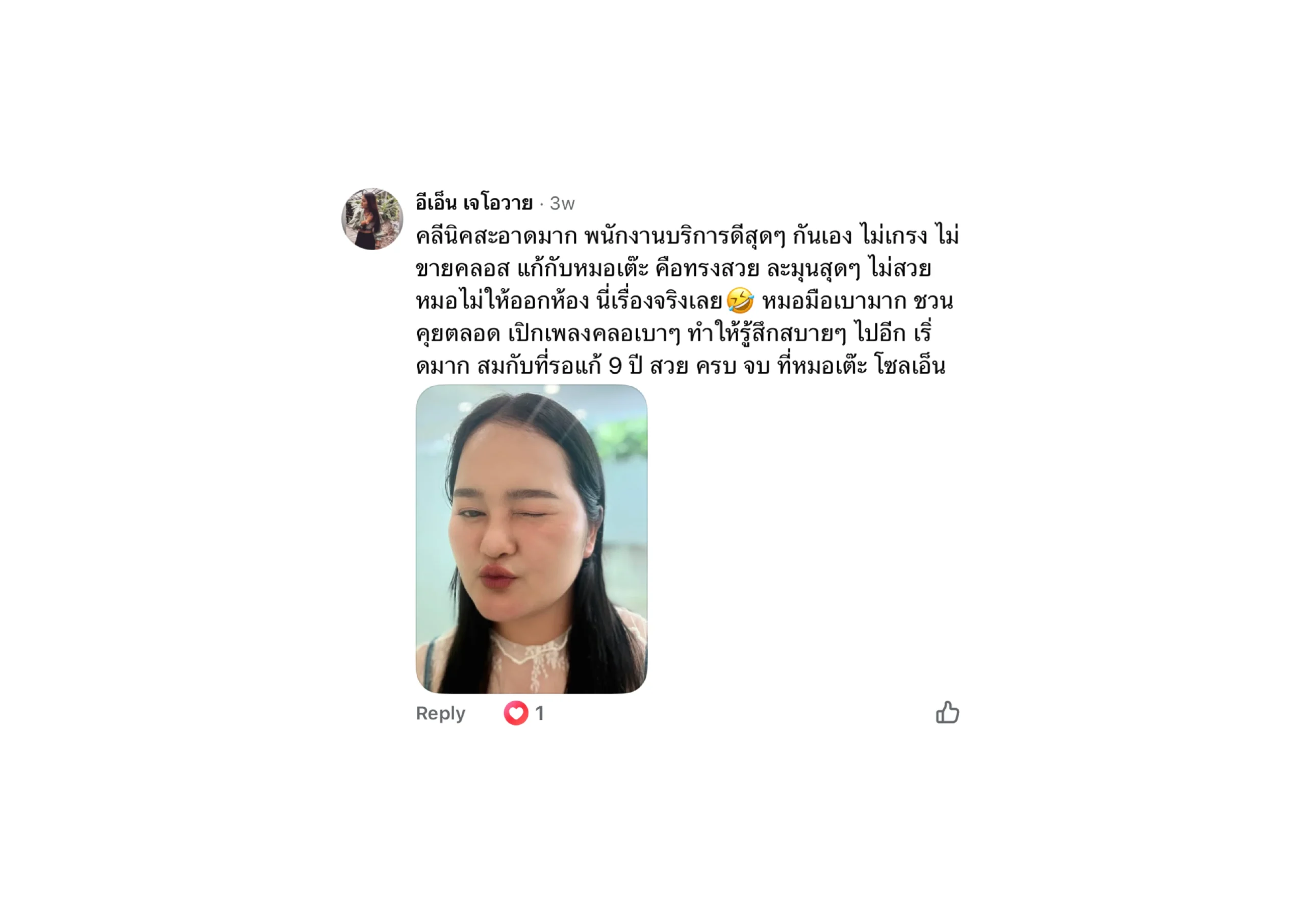Reply to the comment
1306x924 pixels.
(440, 713)
